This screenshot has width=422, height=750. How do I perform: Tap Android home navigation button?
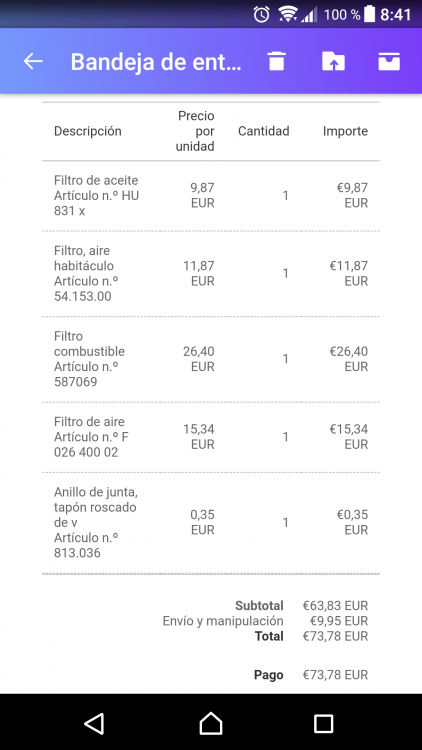[x=211, y=723]
